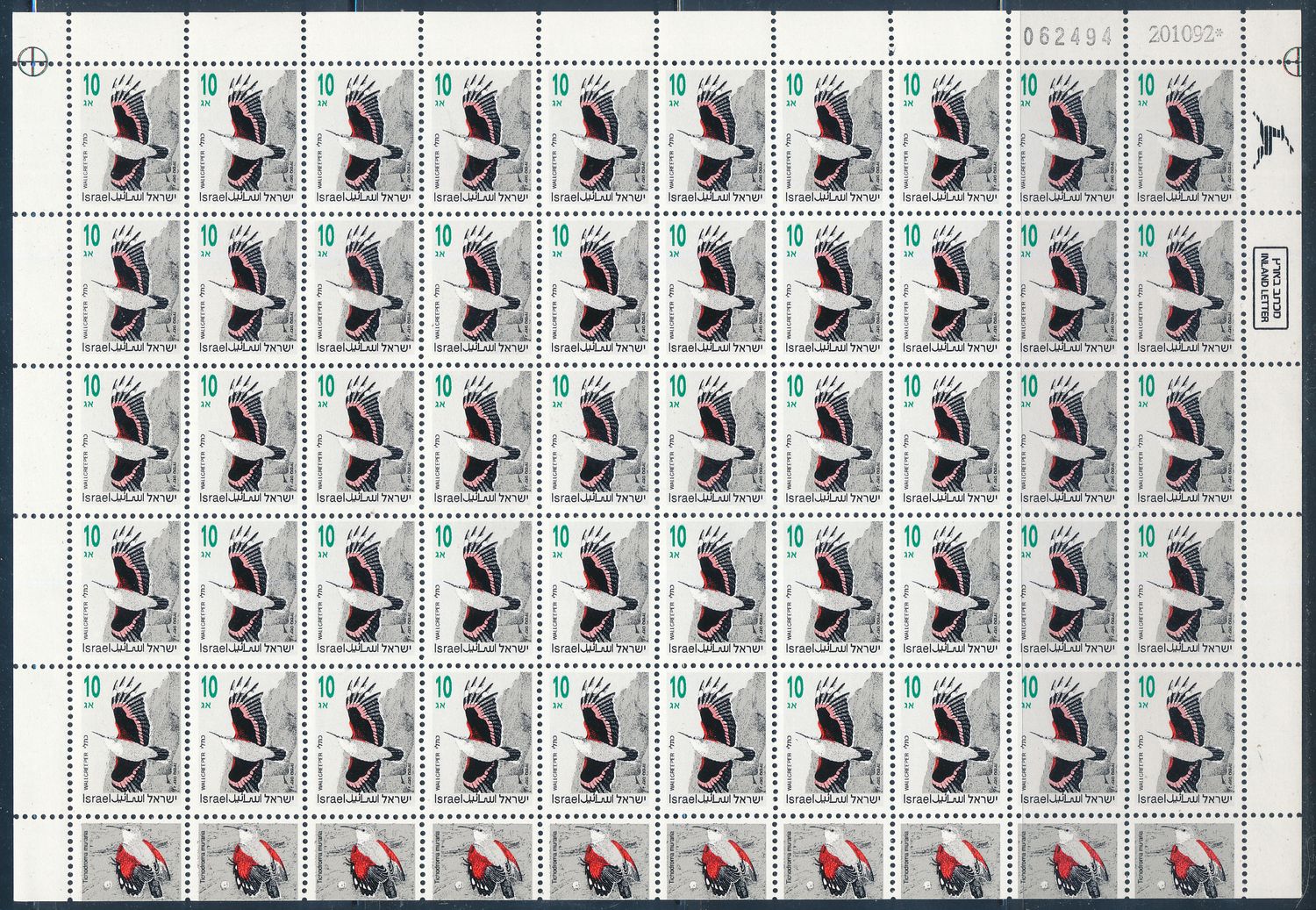Click the sheet serial number 062494
Viewport: 1316px width, 910px height.
click(x=1069, y=35)
